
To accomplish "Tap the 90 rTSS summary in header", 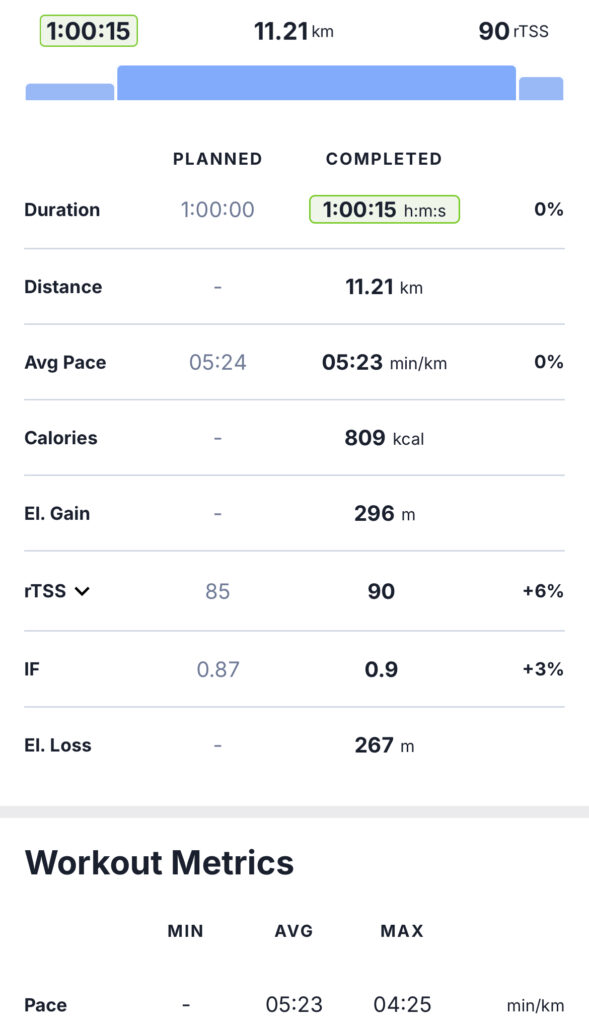I will coord(513,31).
